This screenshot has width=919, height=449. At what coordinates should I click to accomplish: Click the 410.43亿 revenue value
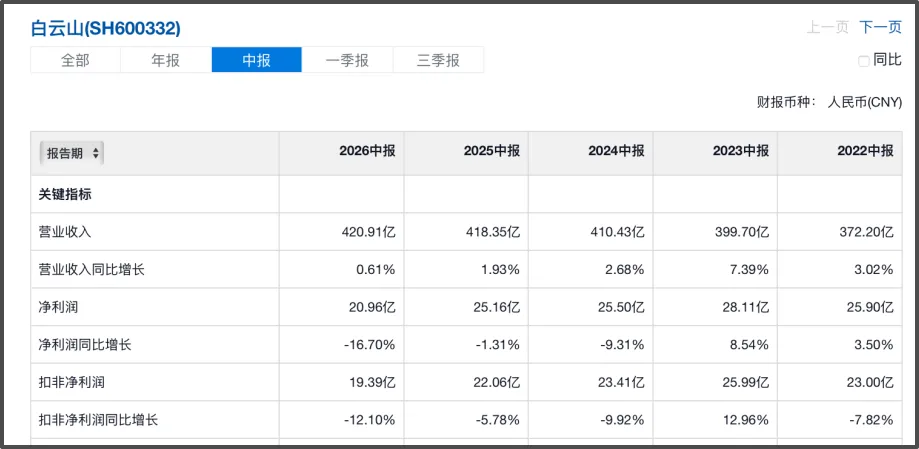tap(617, 232)
